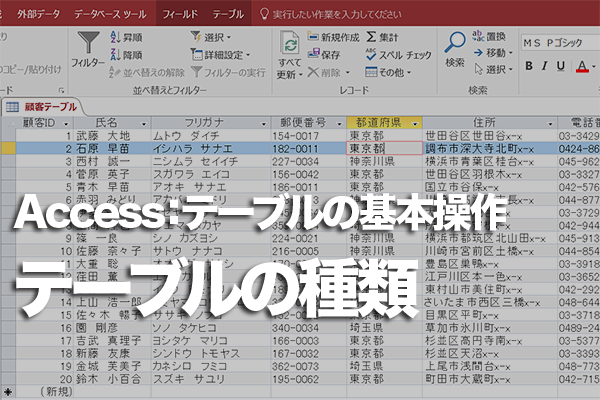Viewport: 600px width, 400px height.
Task: Toggle フィルターの実行
Action: pos(228,72)
